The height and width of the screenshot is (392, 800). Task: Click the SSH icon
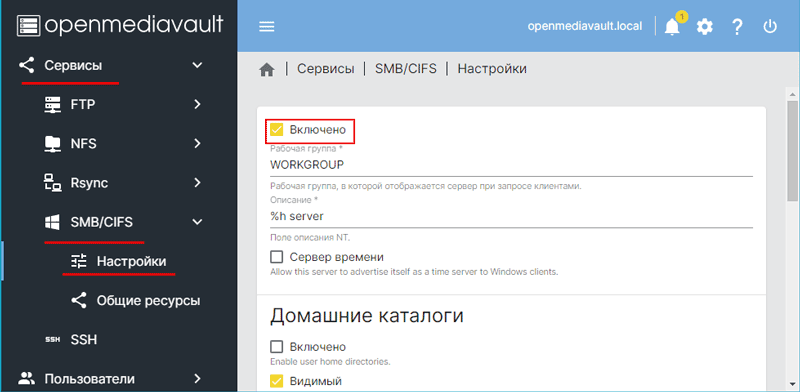53,340
